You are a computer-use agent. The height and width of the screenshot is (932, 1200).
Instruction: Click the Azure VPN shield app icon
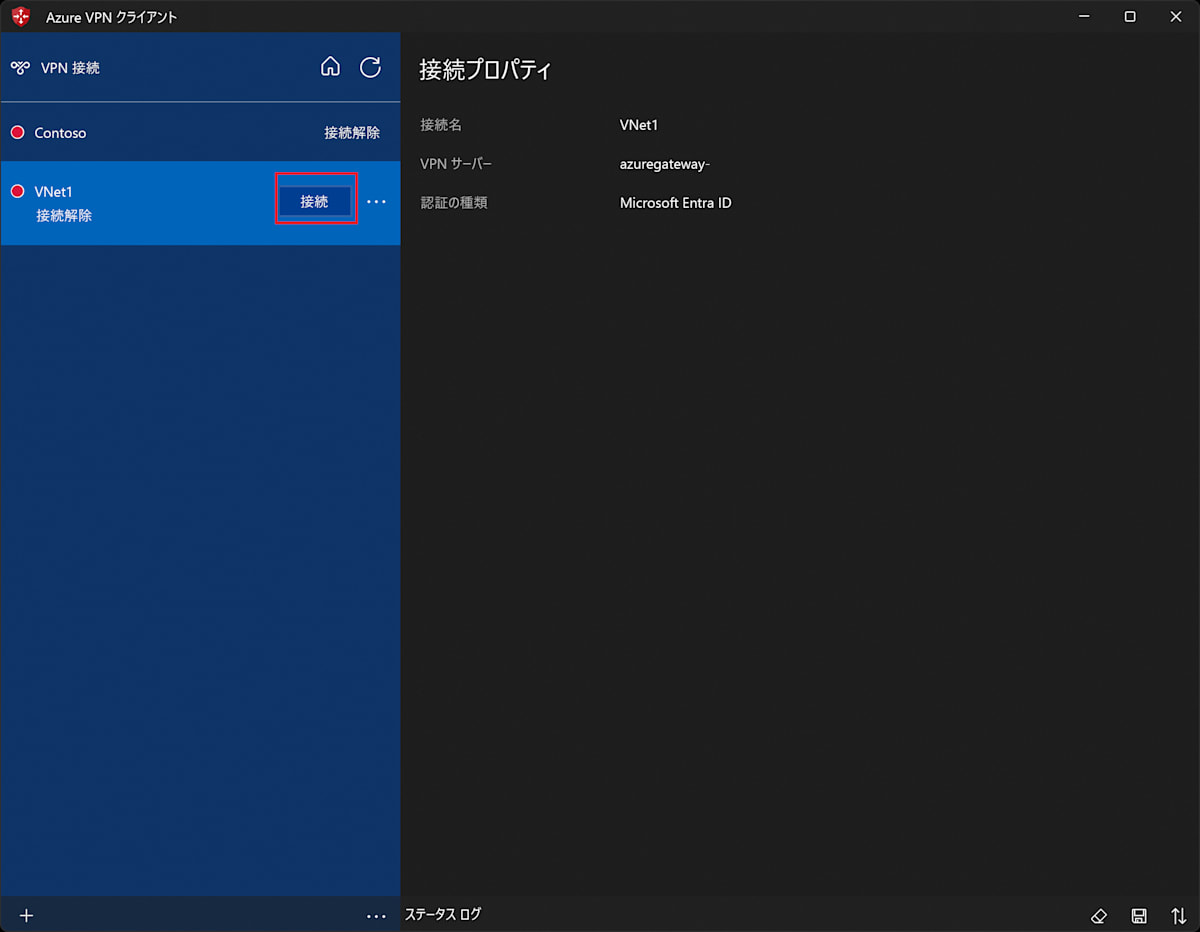pyautogui.click(x=21, y=16)
